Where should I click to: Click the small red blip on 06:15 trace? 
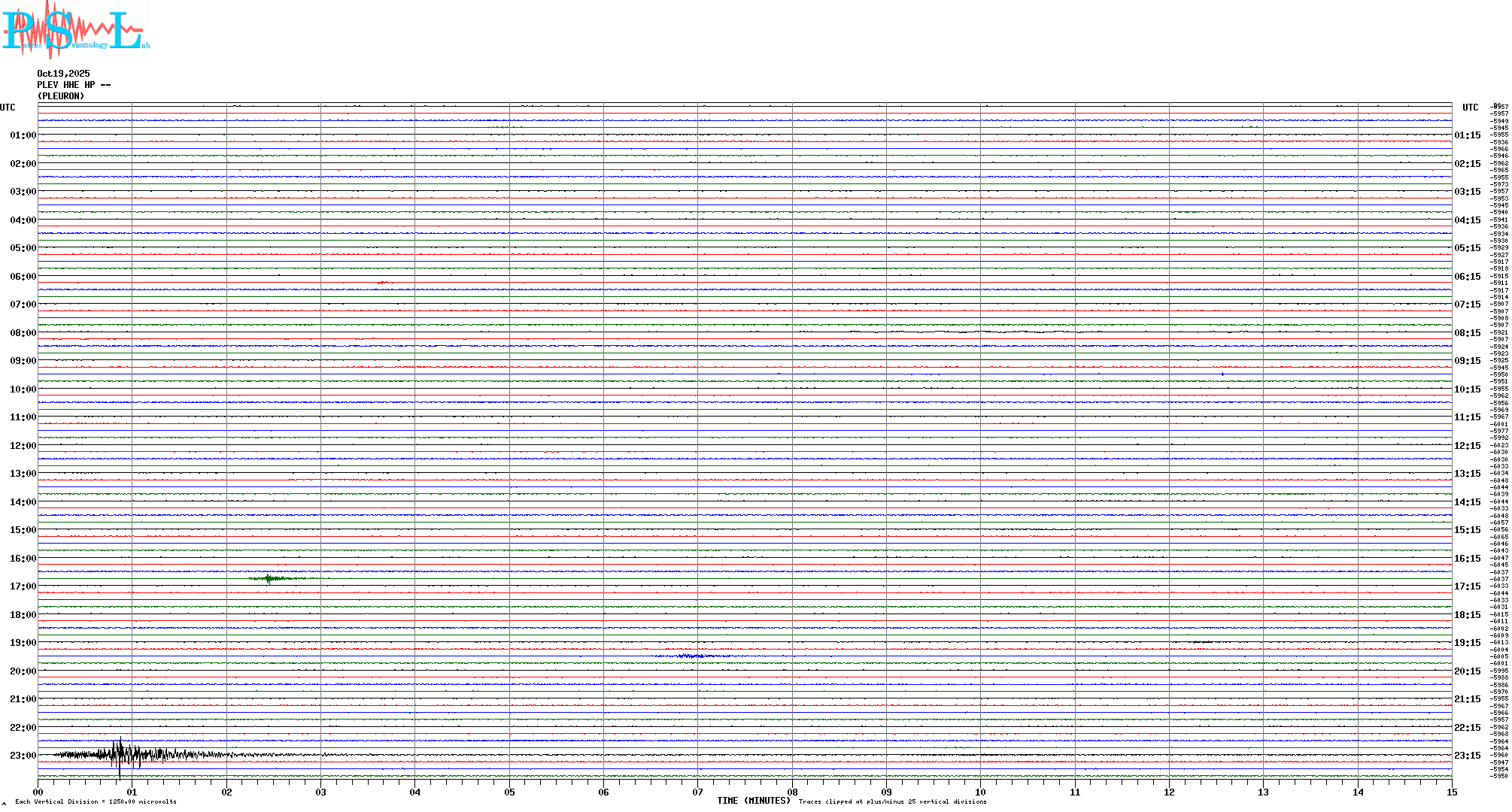[384, 283]
